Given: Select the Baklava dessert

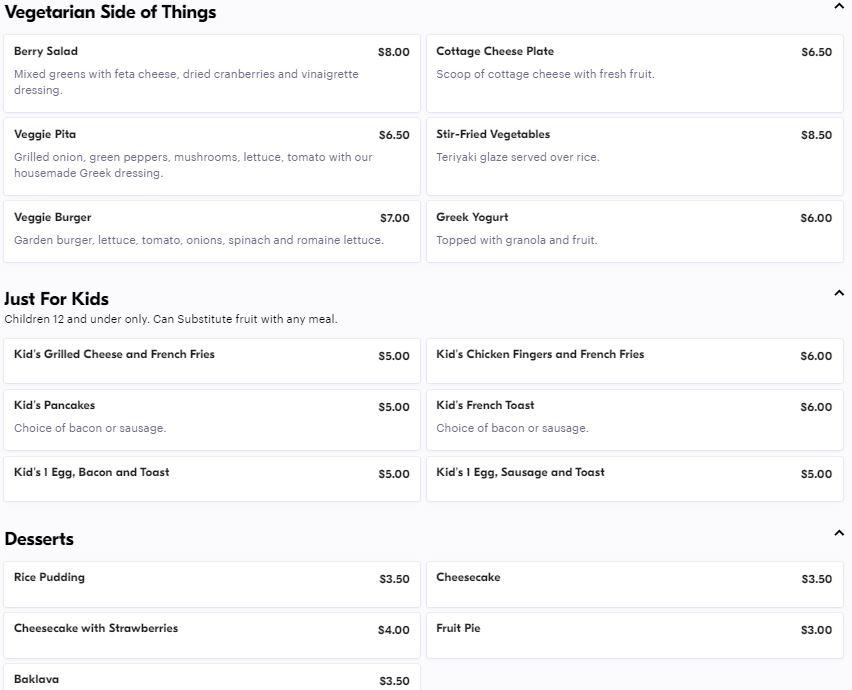Looking at the screenshot, I should point(212,678).
